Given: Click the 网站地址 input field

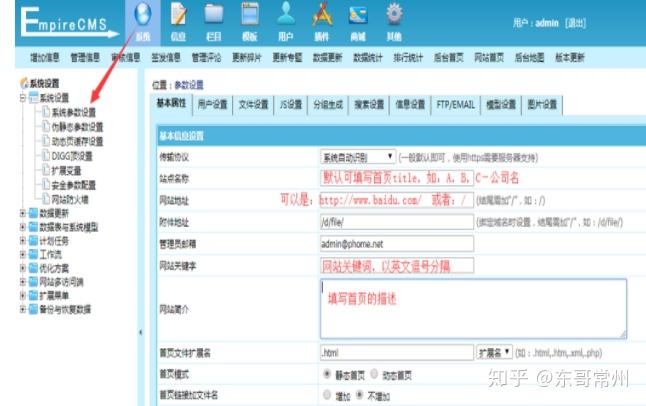Looking at the screenshot, I should [397, 200].
